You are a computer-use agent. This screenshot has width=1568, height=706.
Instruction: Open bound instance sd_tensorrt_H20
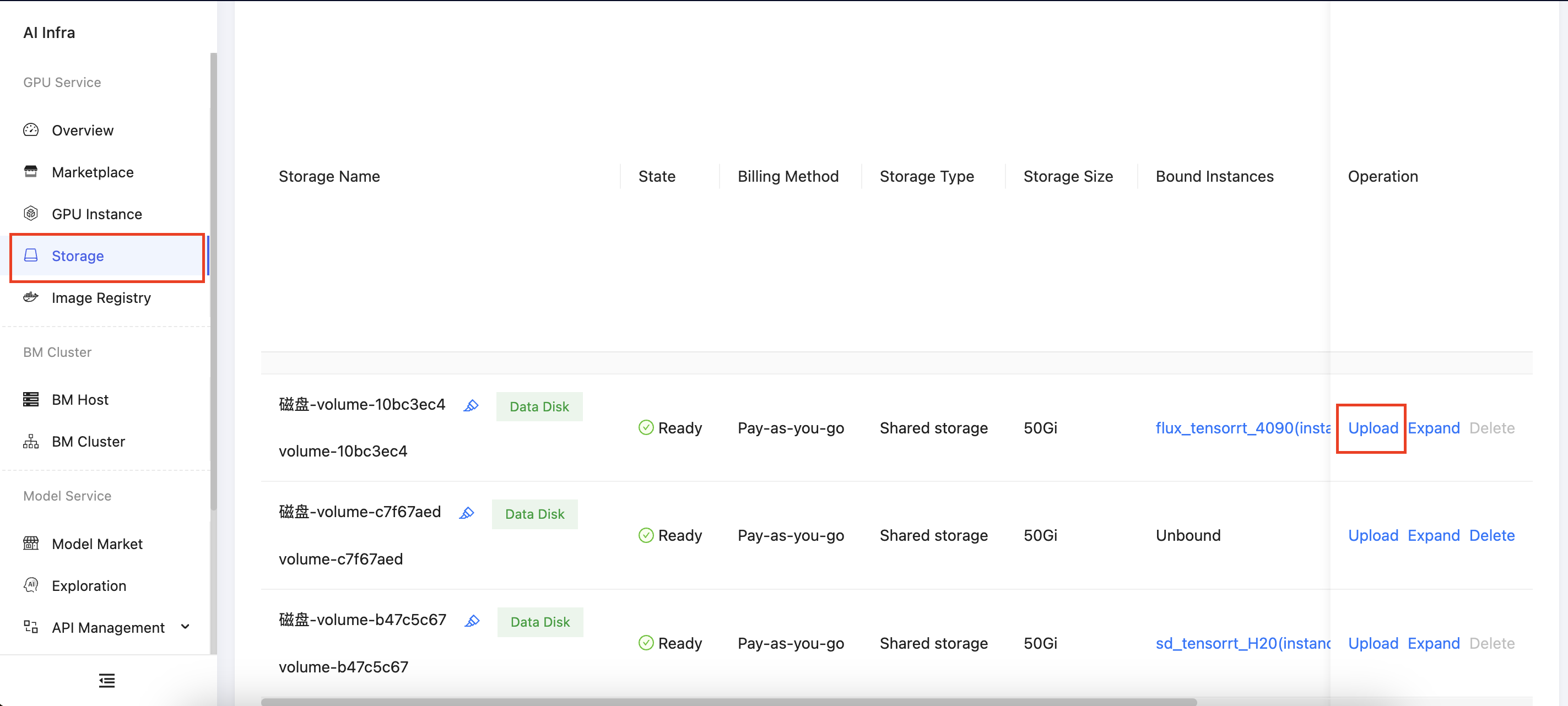(x=1242, y=643)
